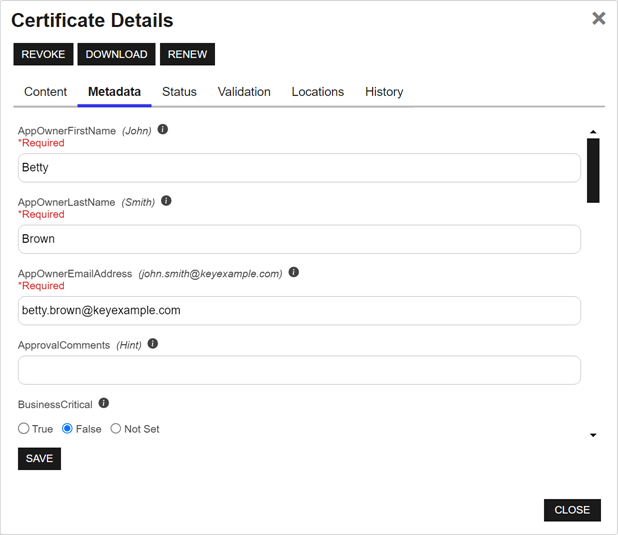This screenshot has width=618, height=535.
Task: Switch to the Content tab
Action: click(x=45, y=92)
